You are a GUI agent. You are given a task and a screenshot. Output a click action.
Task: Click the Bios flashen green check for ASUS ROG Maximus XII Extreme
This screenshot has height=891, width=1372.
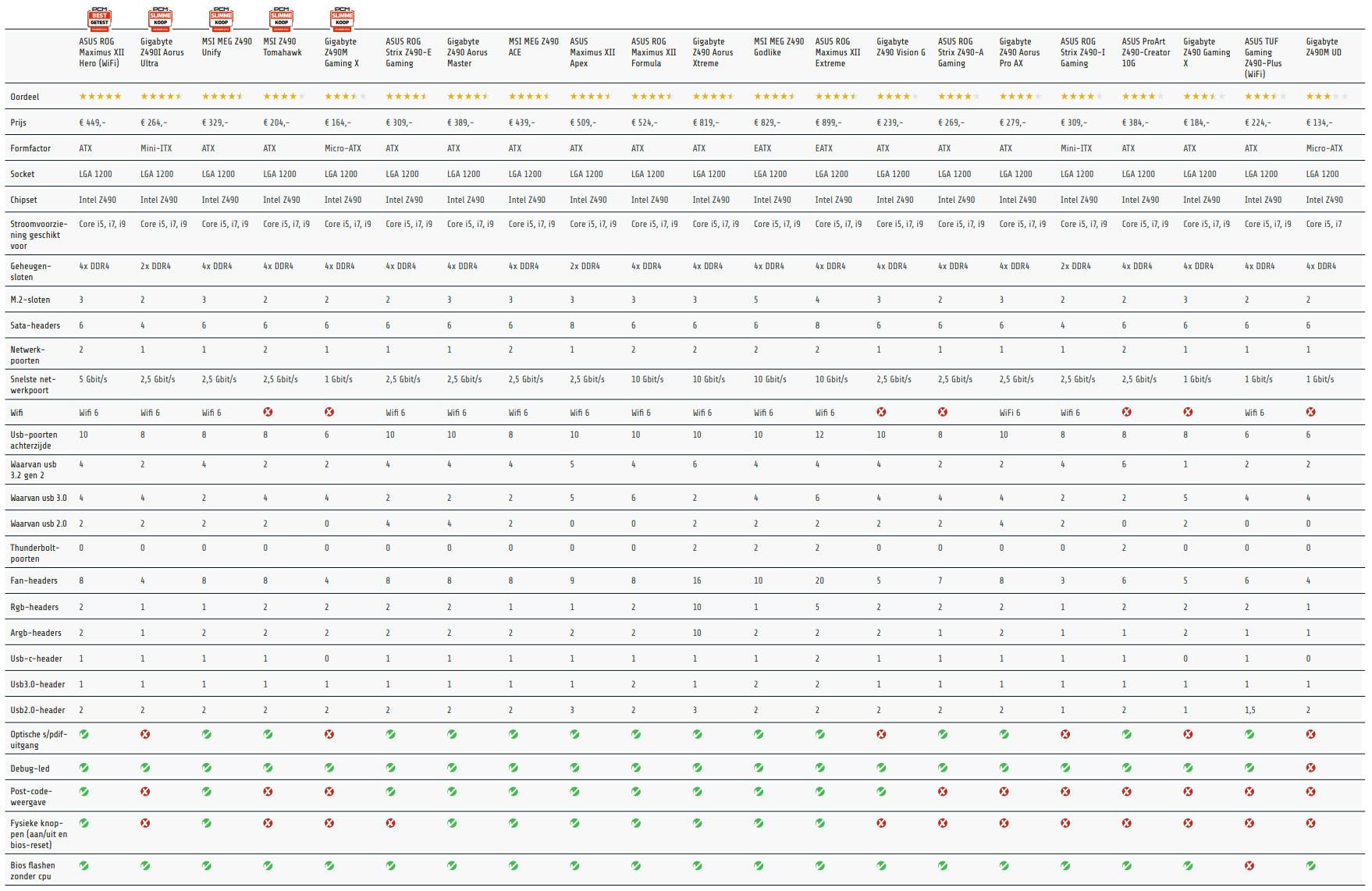pyautogui.click(x=820, y=865)
